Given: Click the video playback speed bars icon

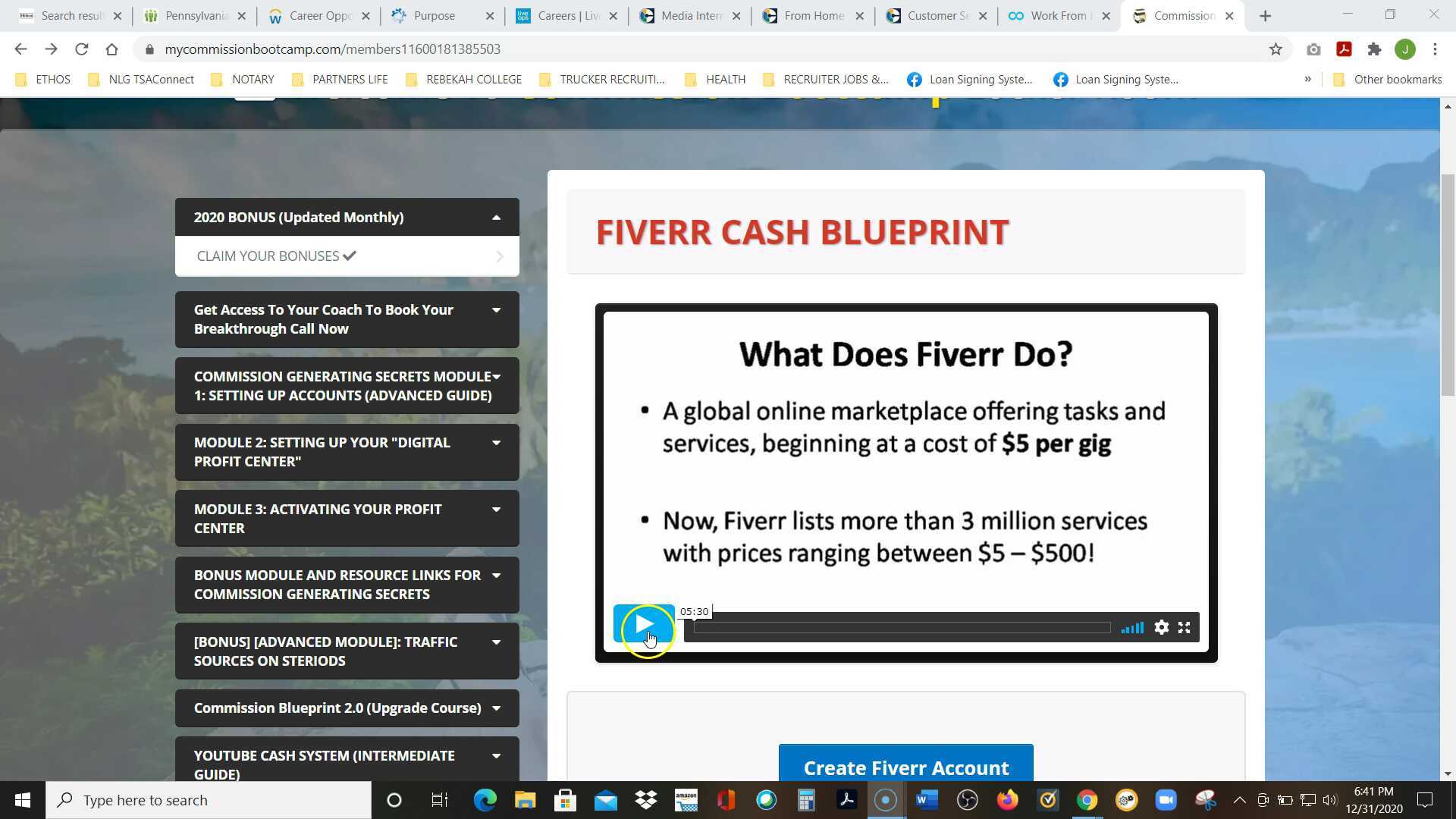Looking at the screenshot, I should pos(1132,627).
